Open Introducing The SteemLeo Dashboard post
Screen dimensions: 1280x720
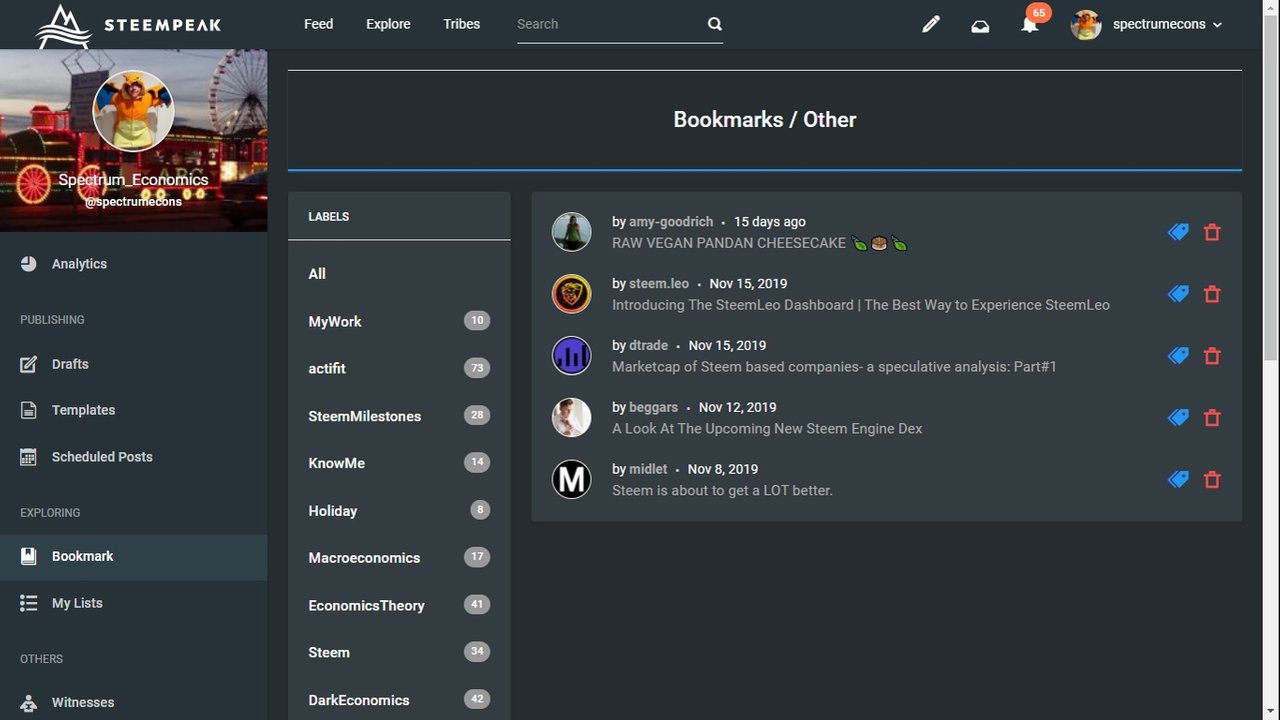[x=861, y=305]
